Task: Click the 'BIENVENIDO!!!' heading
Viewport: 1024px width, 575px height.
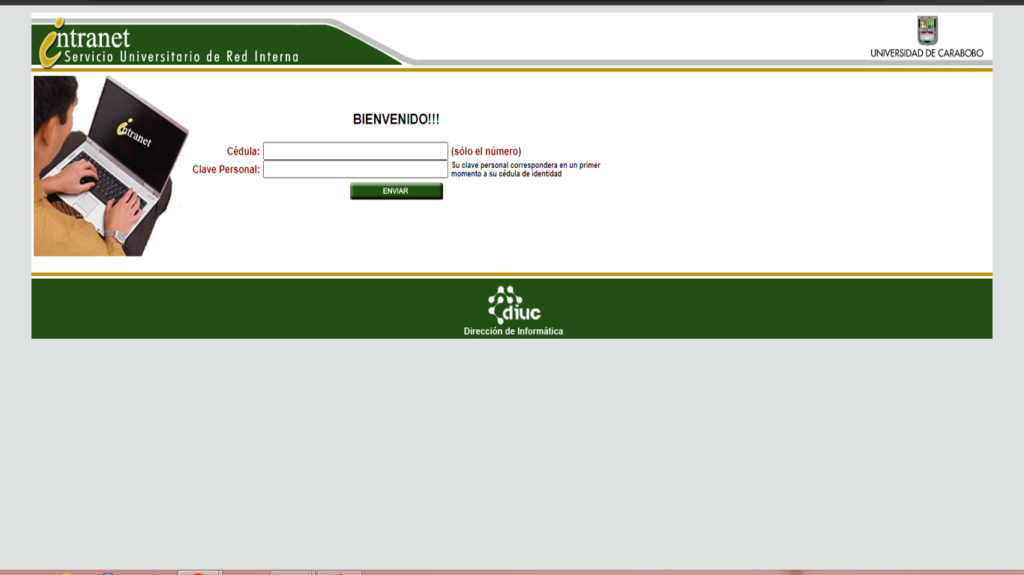Action: 396,120
